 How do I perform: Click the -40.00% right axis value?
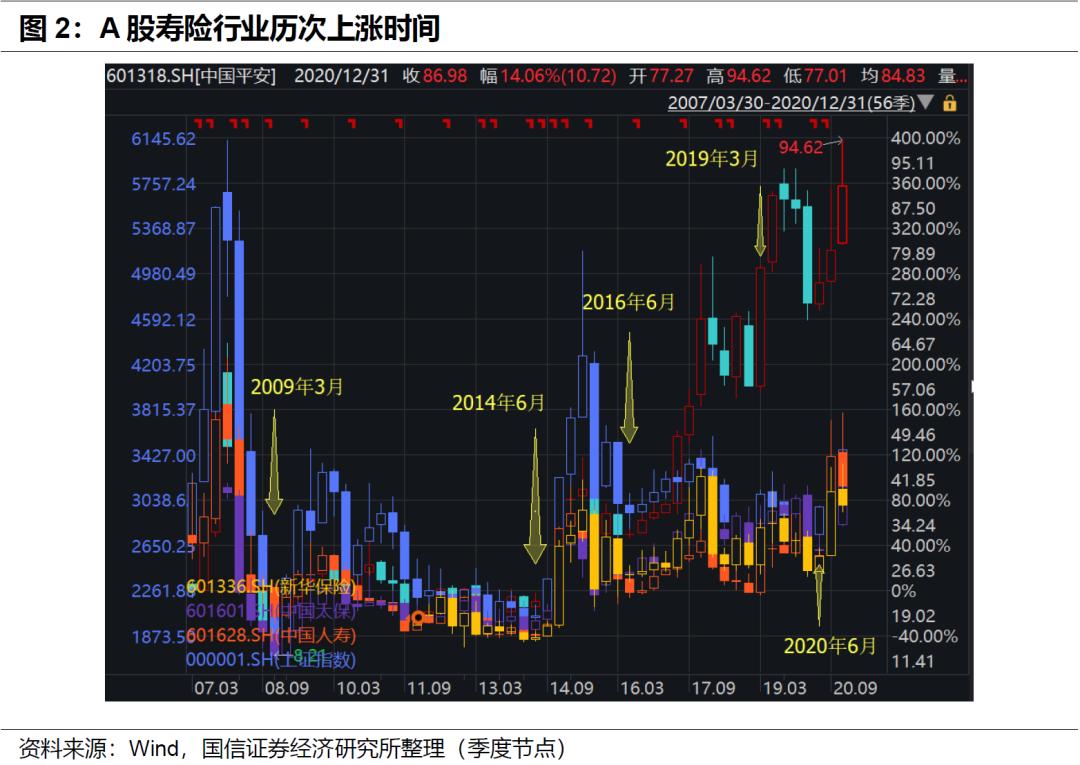[925, 636]
